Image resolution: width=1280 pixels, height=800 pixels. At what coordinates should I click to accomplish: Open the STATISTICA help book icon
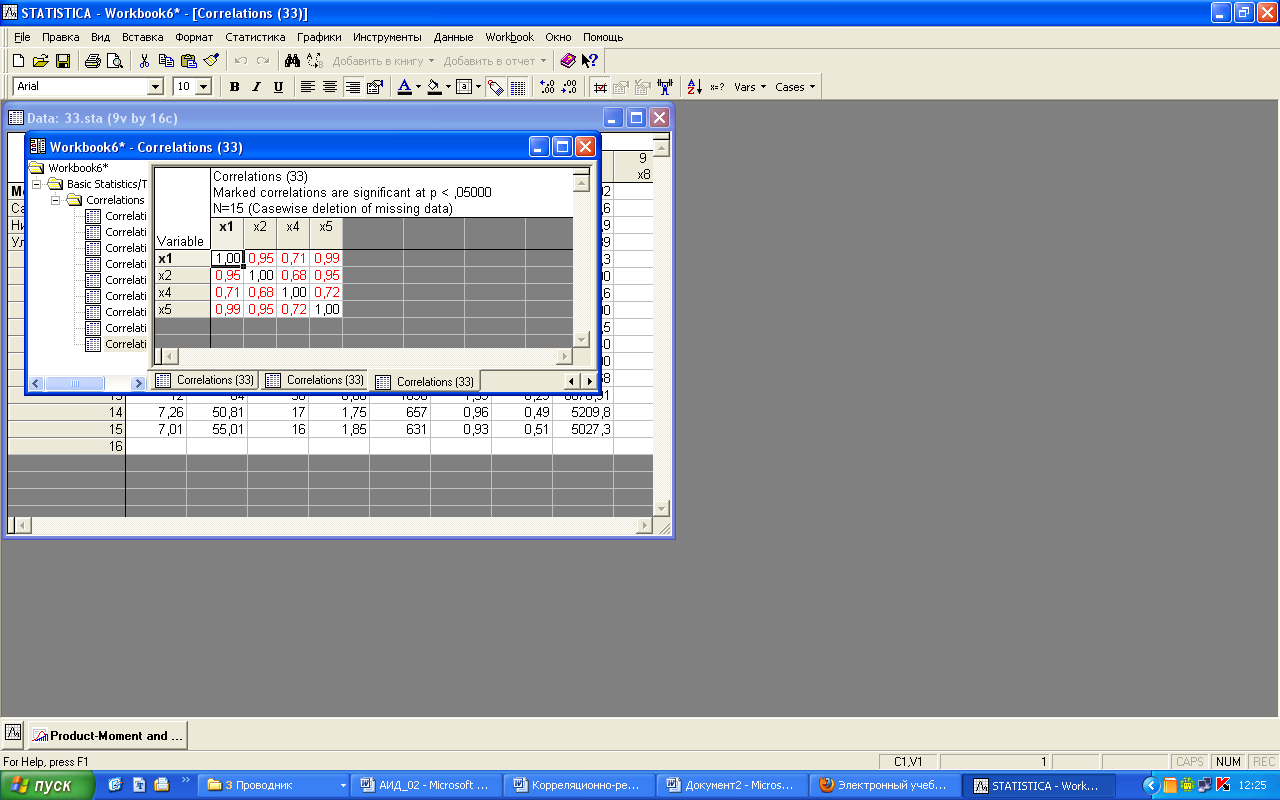pyautogui.click(x=568, y=61)
